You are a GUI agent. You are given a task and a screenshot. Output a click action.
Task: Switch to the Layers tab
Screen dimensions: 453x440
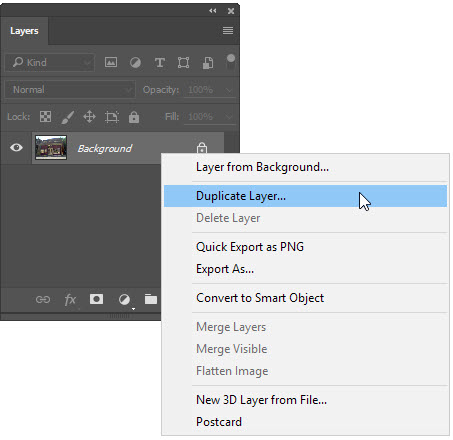[x=24, y=31]
